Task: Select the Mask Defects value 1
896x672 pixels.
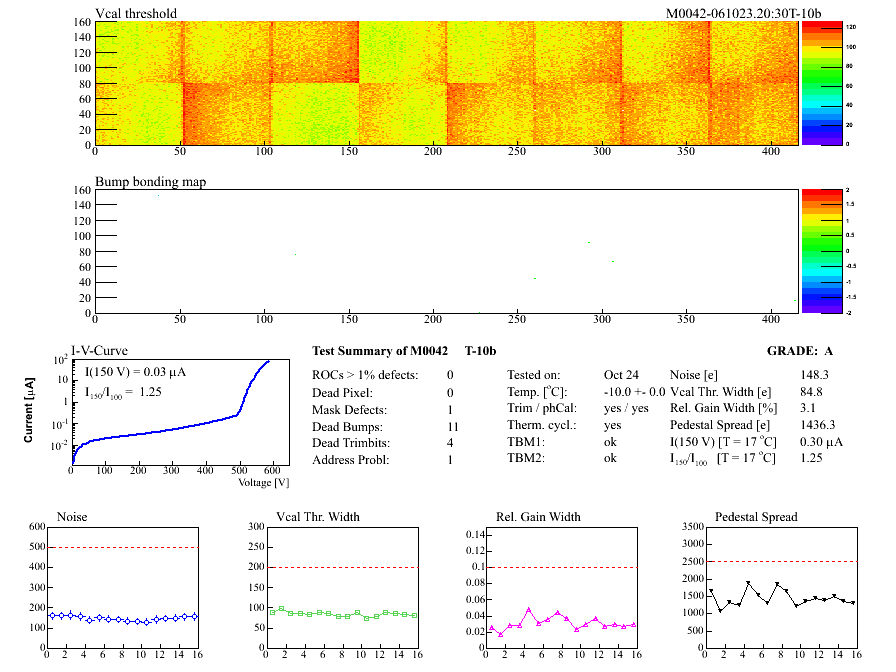Action: point(450,410)
